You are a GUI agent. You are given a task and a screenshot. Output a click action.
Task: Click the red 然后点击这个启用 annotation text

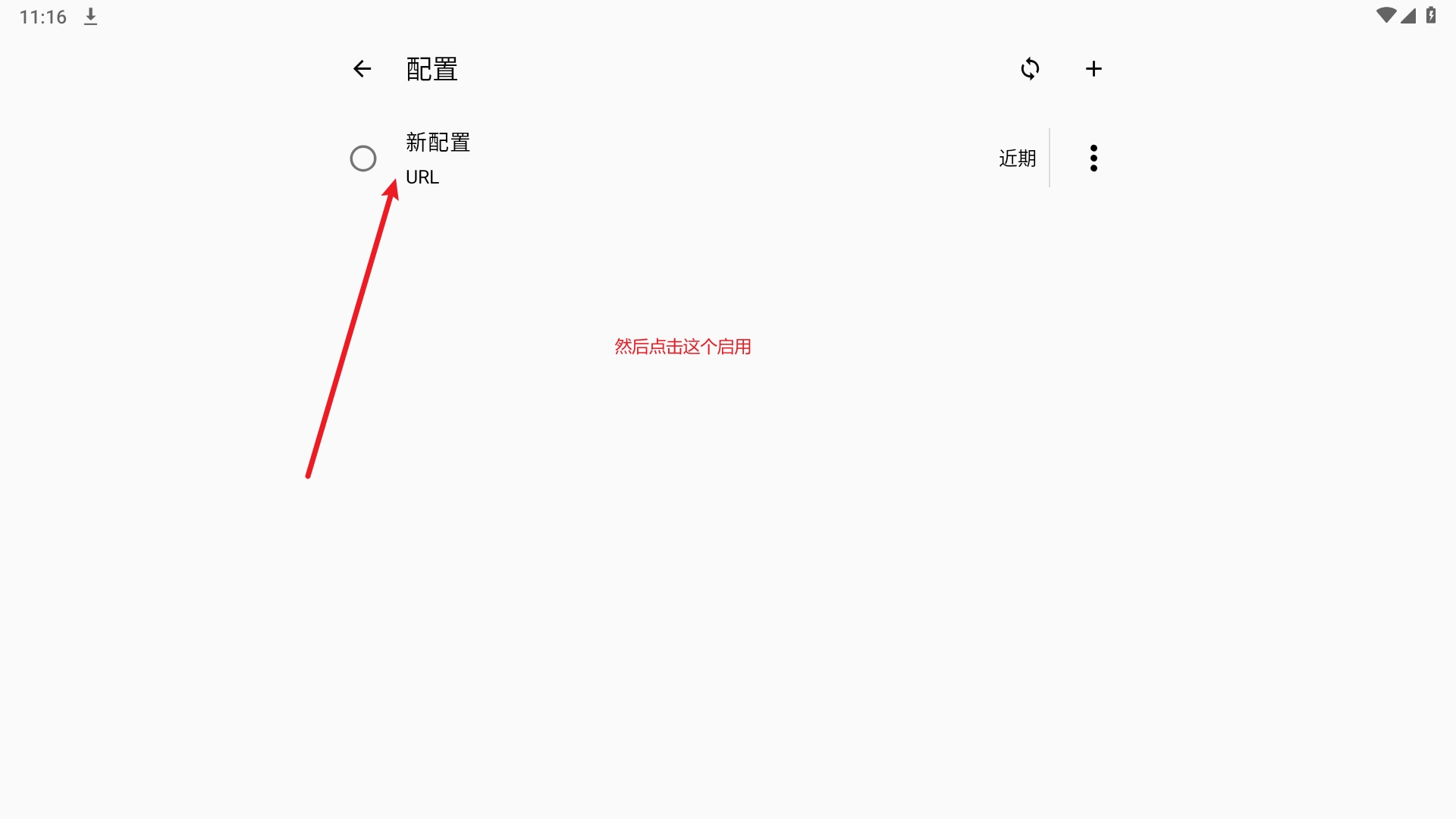click(682, 347)
